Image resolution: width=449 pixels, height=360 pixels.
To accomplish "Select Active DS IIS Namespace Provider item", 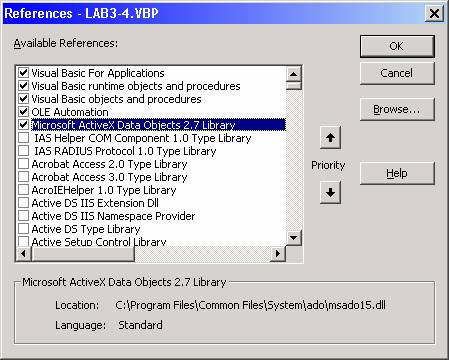I will coord(113,216).
